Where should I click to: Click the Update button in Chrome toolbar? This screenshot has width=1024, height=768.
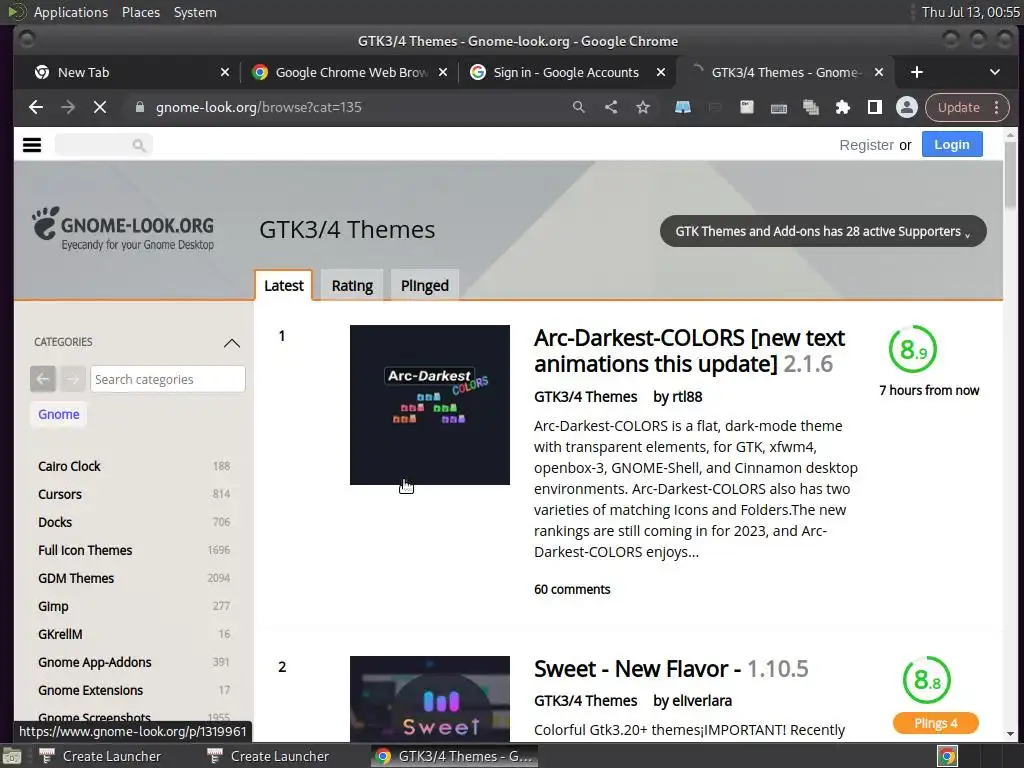(967, 107)
